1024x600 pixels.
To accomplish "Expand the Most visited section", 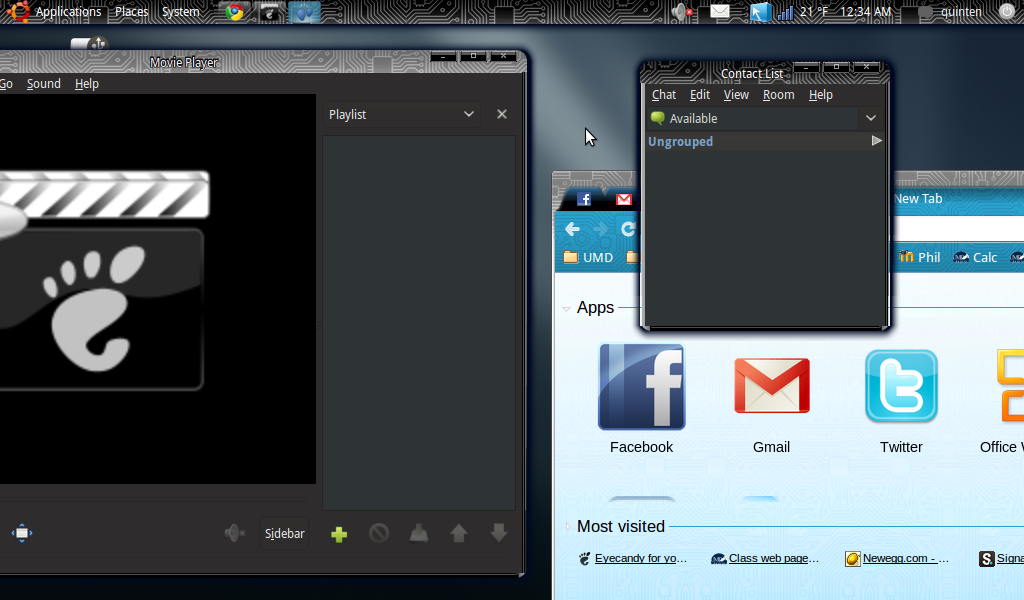I will (x=567, y=526).
